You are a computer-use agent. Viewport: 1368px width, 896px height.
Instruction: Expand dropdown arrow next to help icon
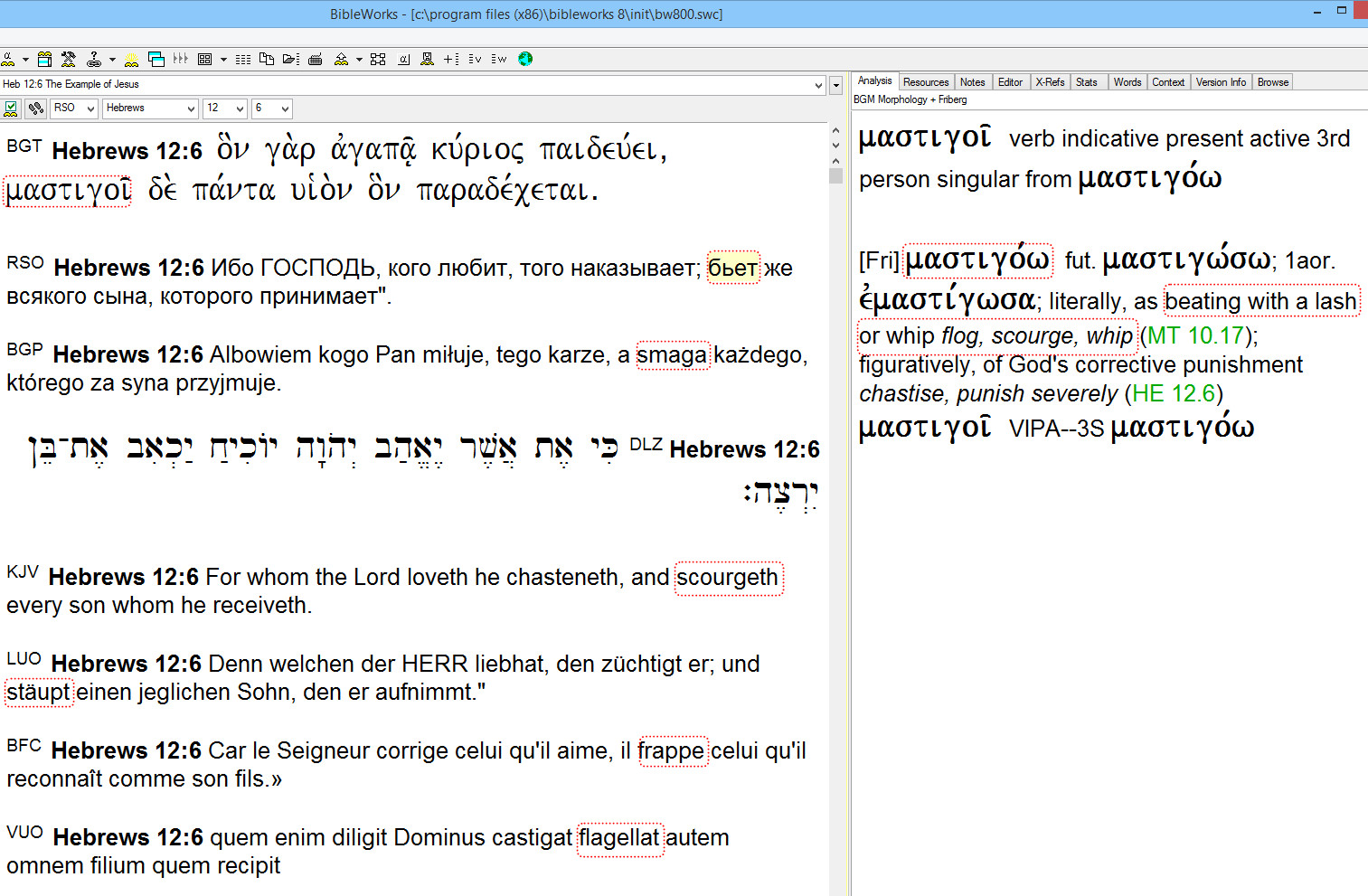click(x=112, y=59)
